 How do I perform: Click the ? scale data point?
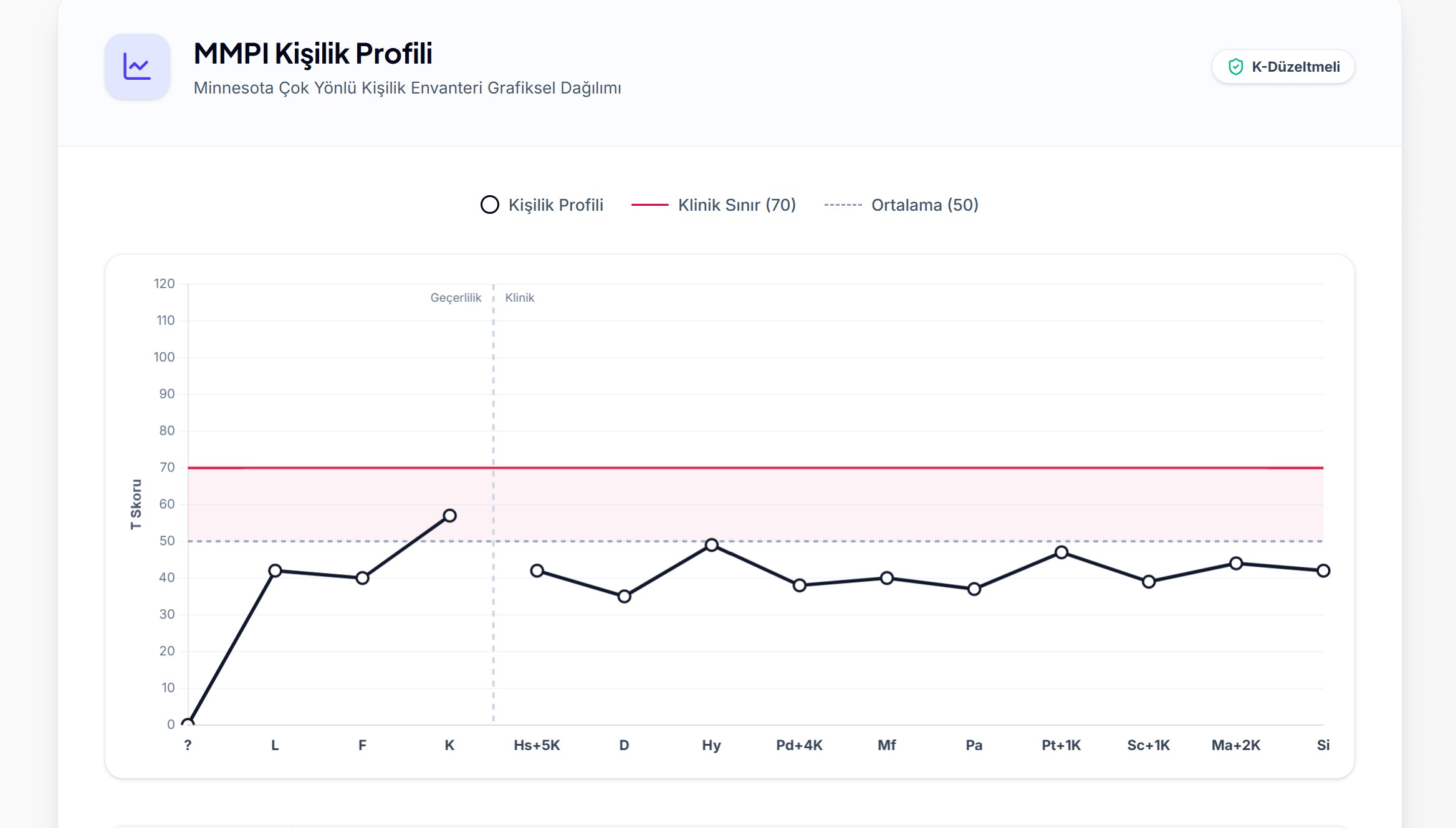(188, 724)
